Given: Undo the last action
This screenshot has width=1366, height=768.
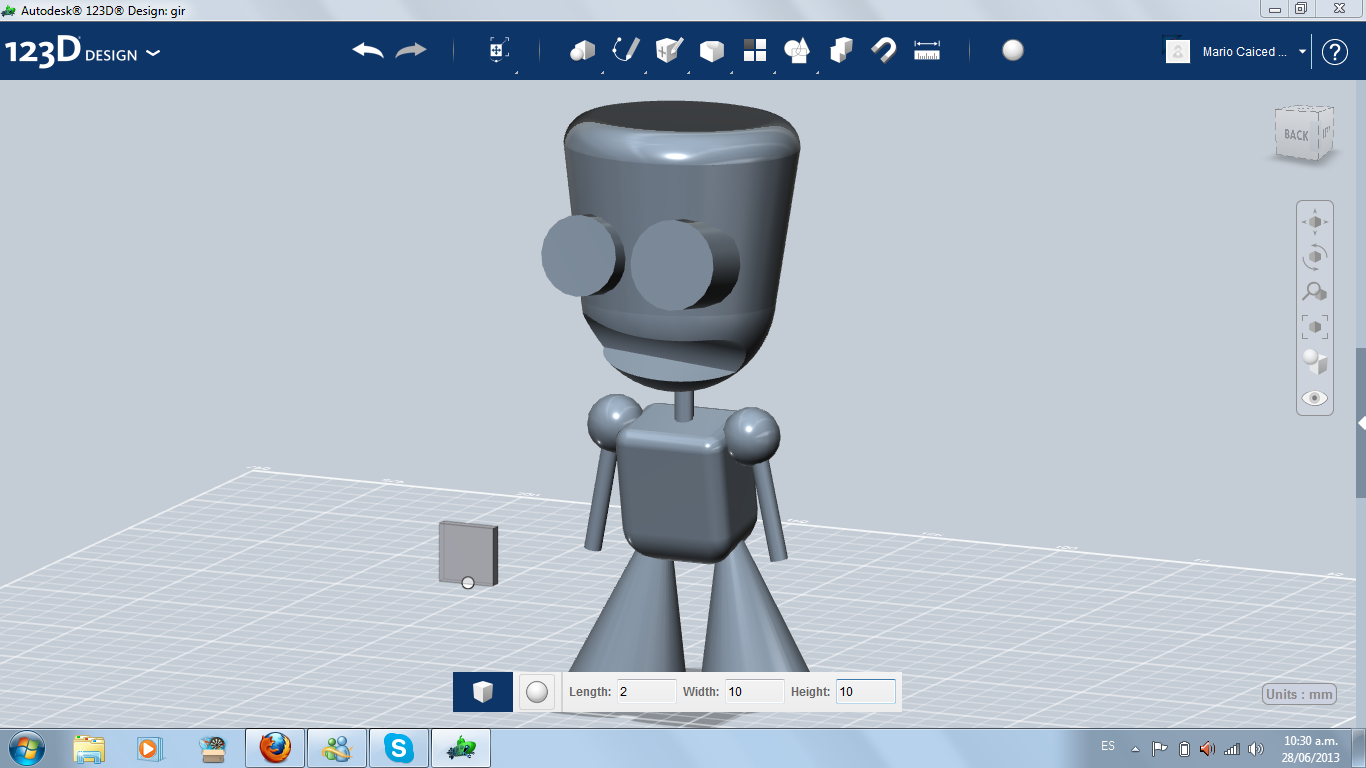Looking at the screenshot, I should click(368, 51).
